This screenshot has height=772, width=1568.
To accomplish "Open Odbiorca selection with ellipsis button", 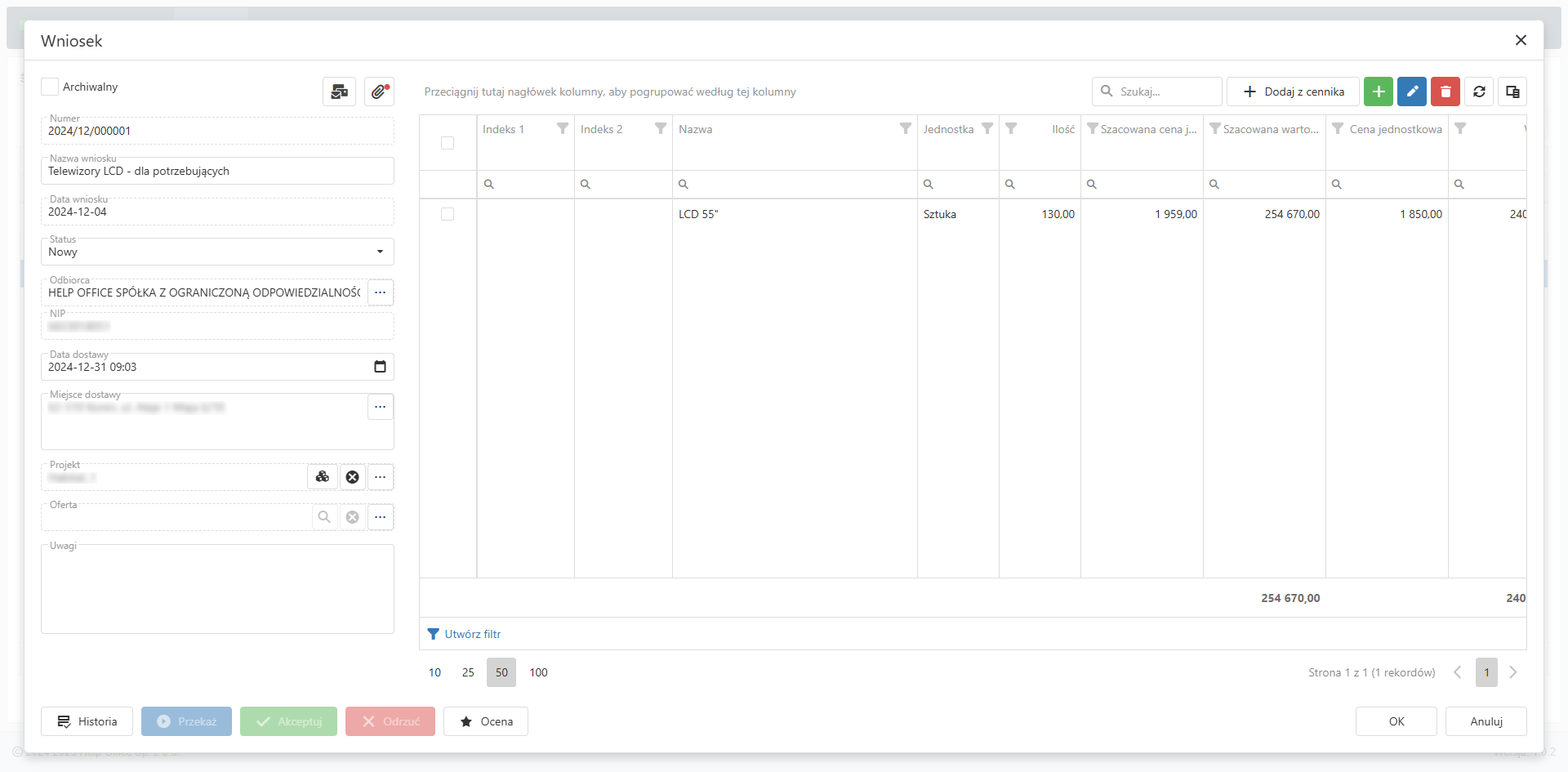I will pos(381,292).
